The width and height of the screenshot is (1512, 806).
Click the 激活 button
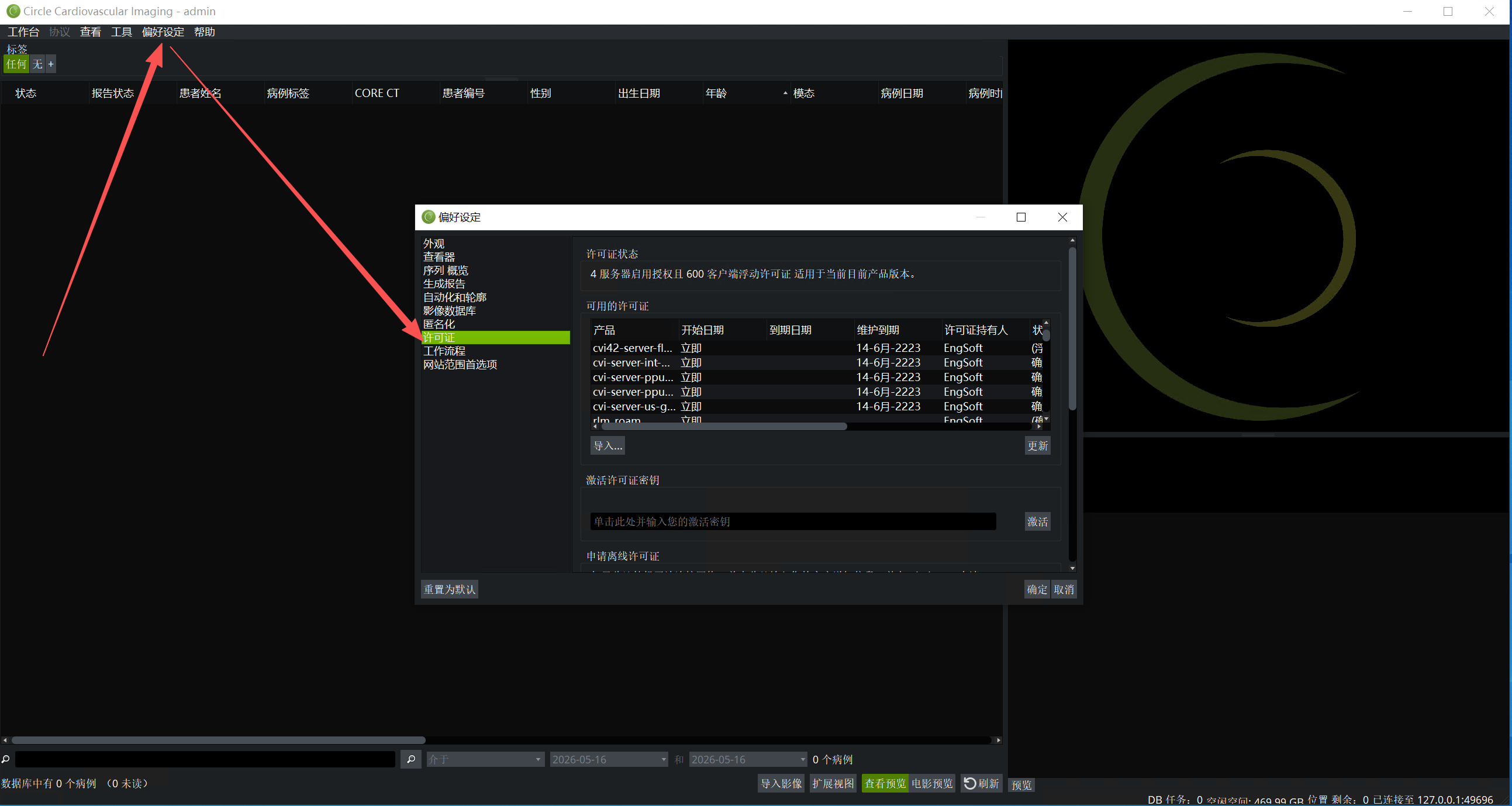[x=1037, y=521]
